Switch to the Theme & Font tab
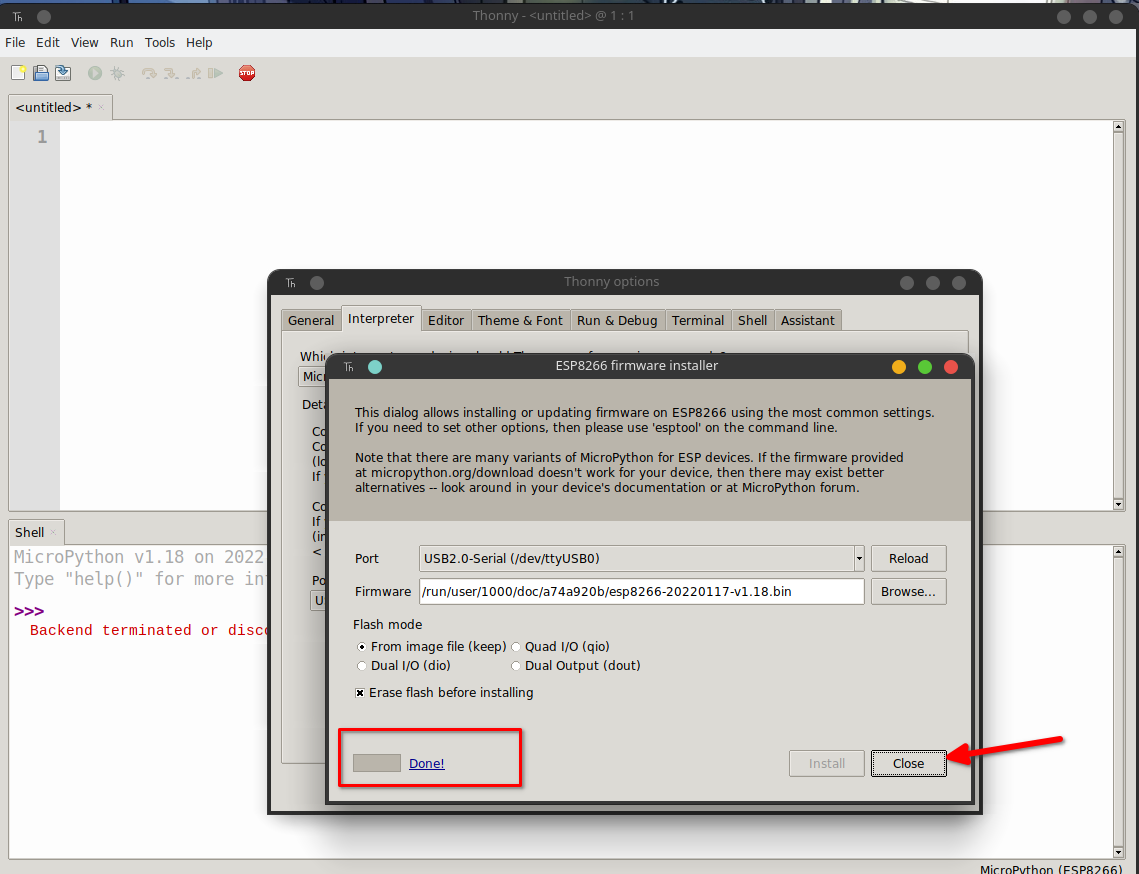 coord(520,320)
